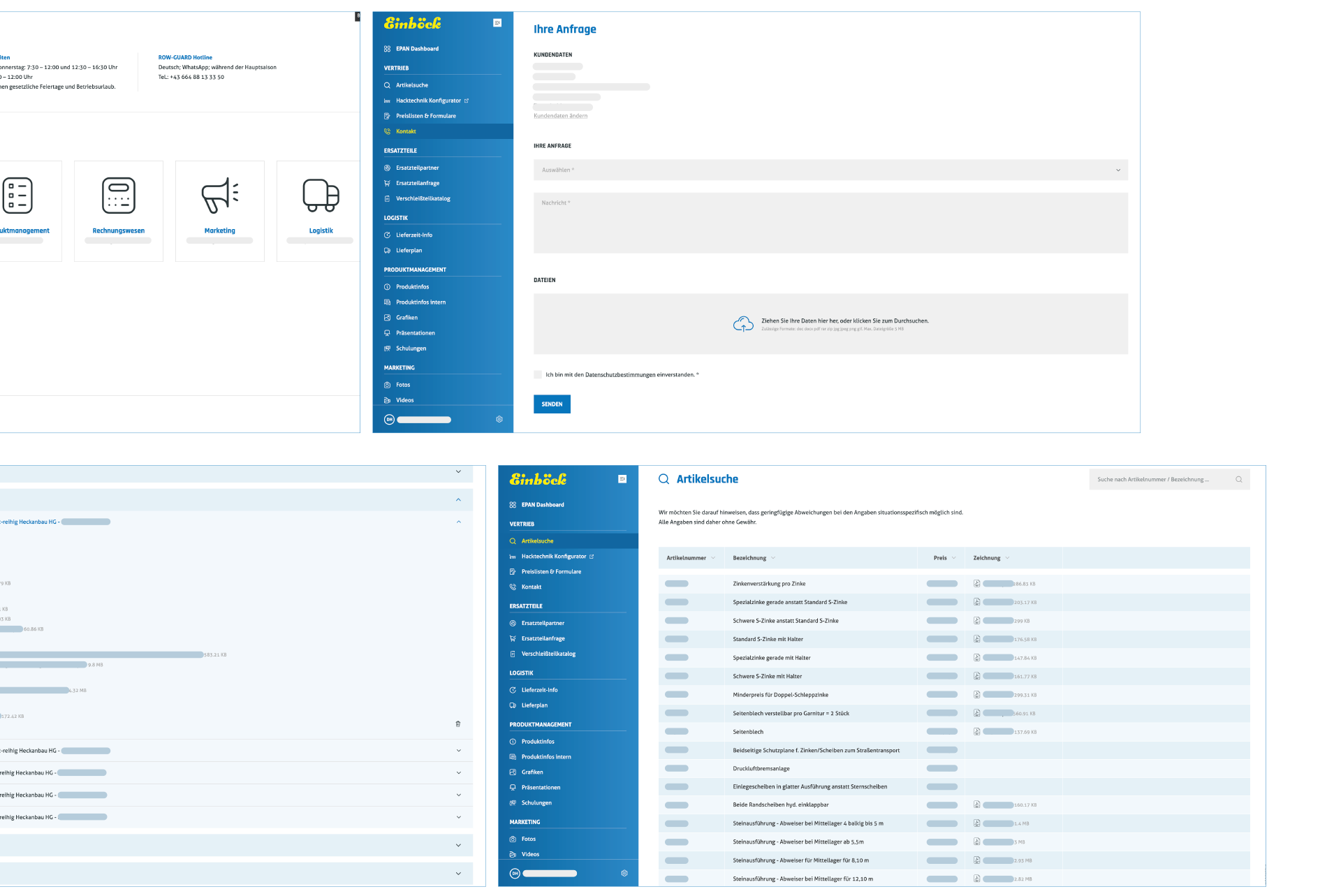Open PDF icon for Beide Randscheiben hyd. einklappbar
Screen dimensions: 1341x896
point(977,805)
